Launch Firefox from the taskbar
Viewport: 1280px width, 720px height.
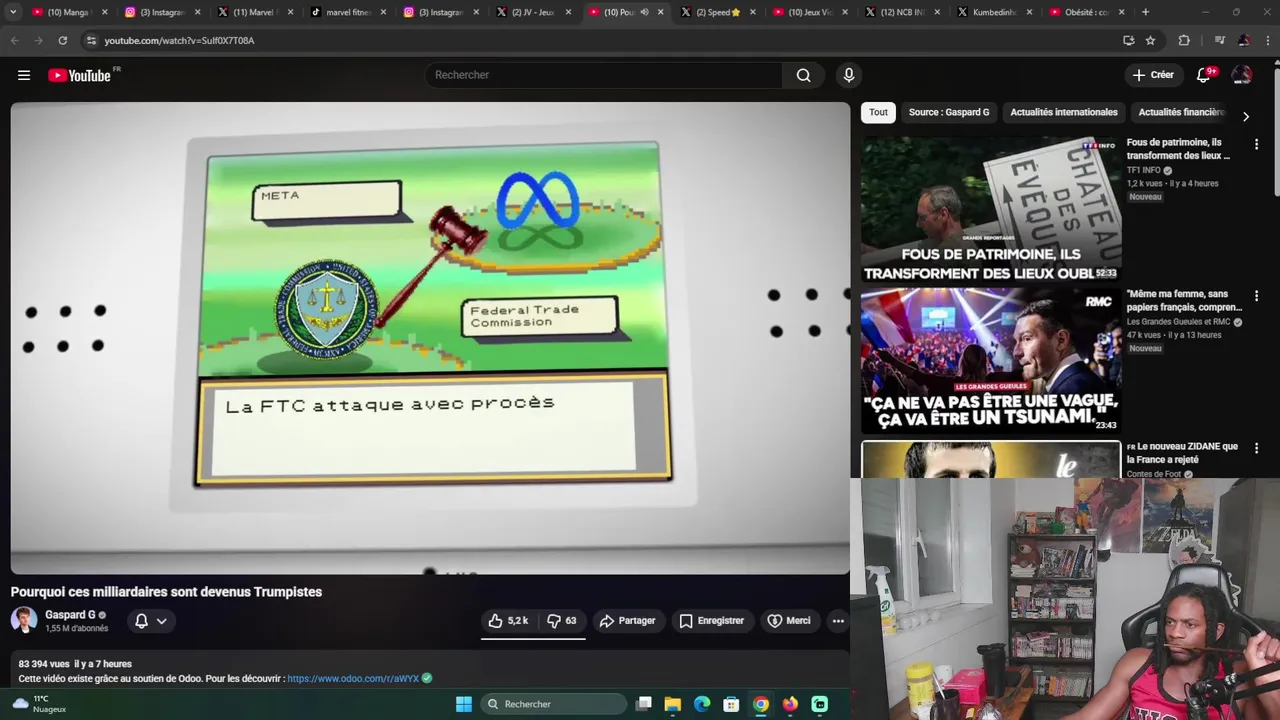click(790, 704)
